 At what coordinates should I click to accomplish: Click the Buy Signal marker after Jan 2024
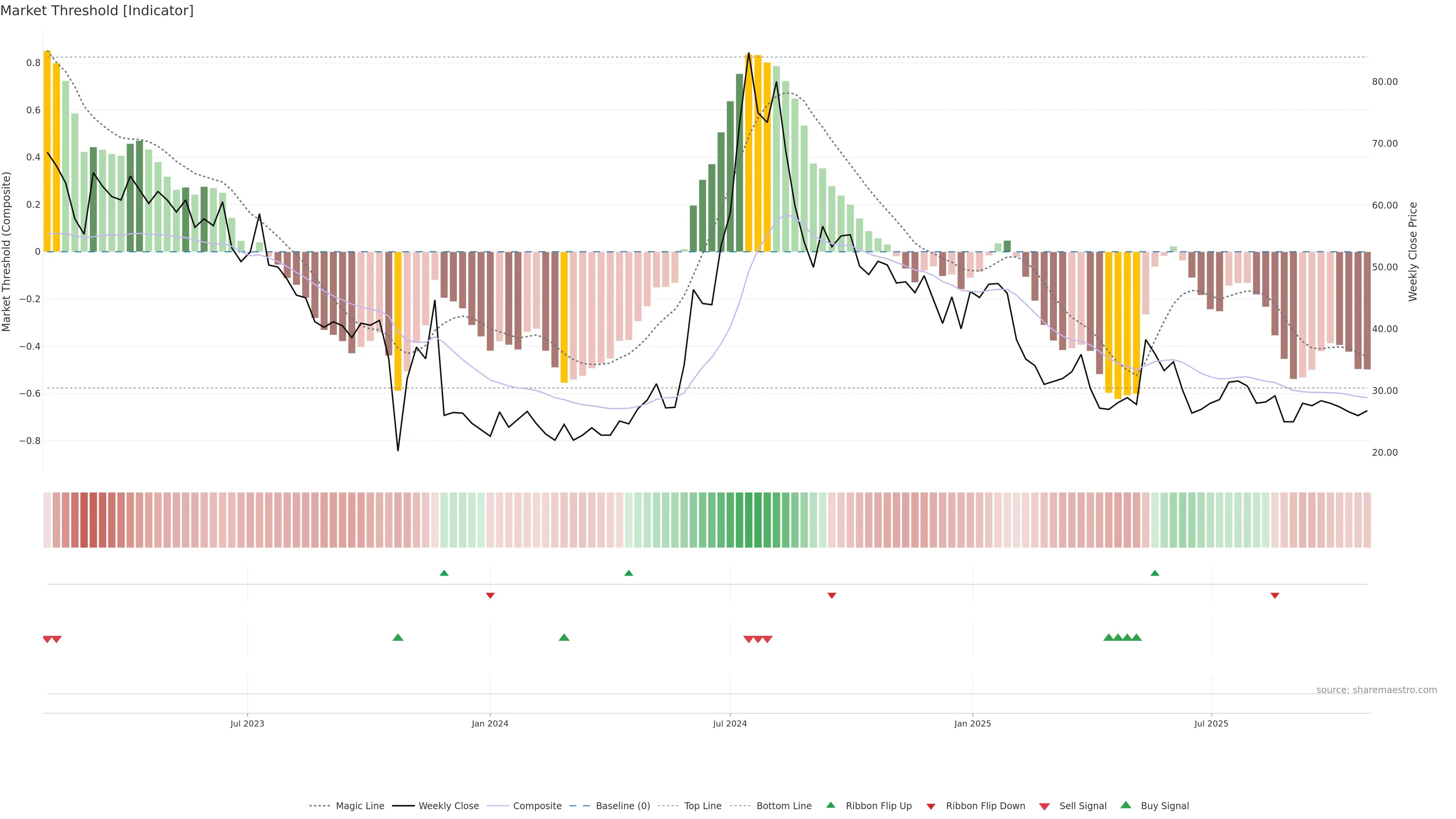click(563, 637)
